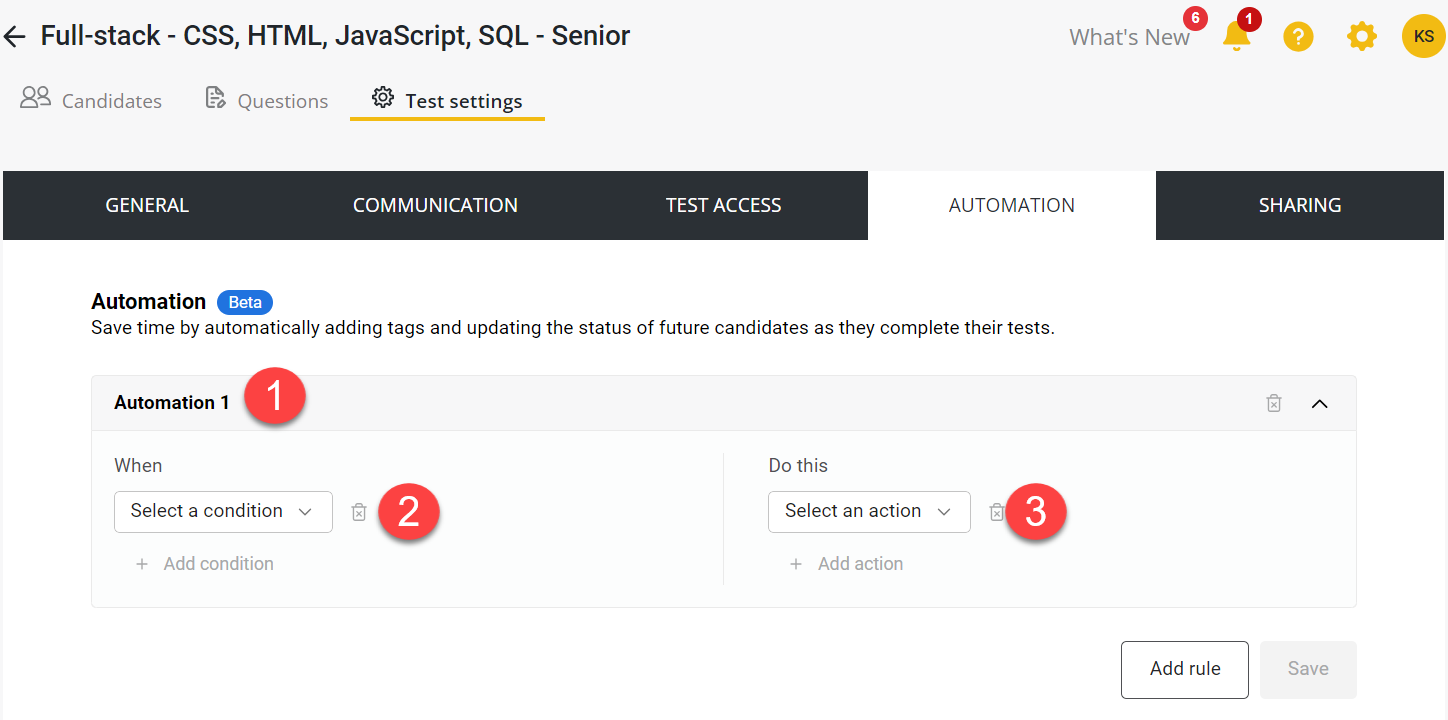The width and height of the screenshot is (1448, 720).
Task: Delete Automation 1 using header trash icon
Action: click(x=1274, y=403)
